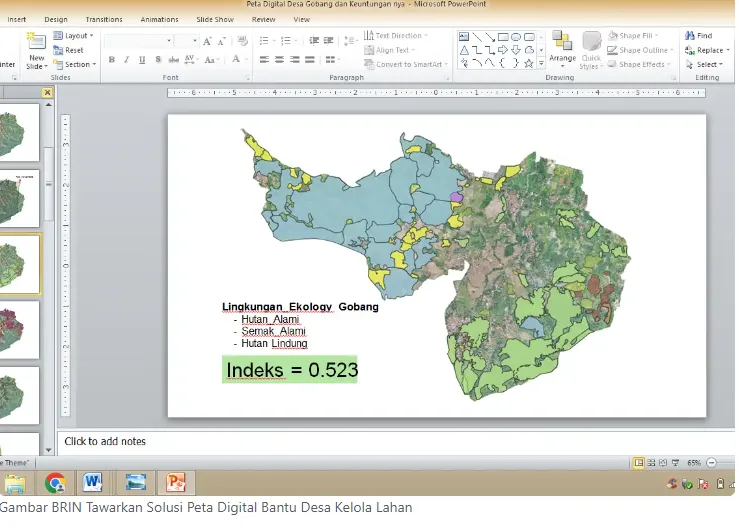Toggle Underline text formatting
Image resolution: width=739 pixels, height=529 pixels.
click(142, 59)
